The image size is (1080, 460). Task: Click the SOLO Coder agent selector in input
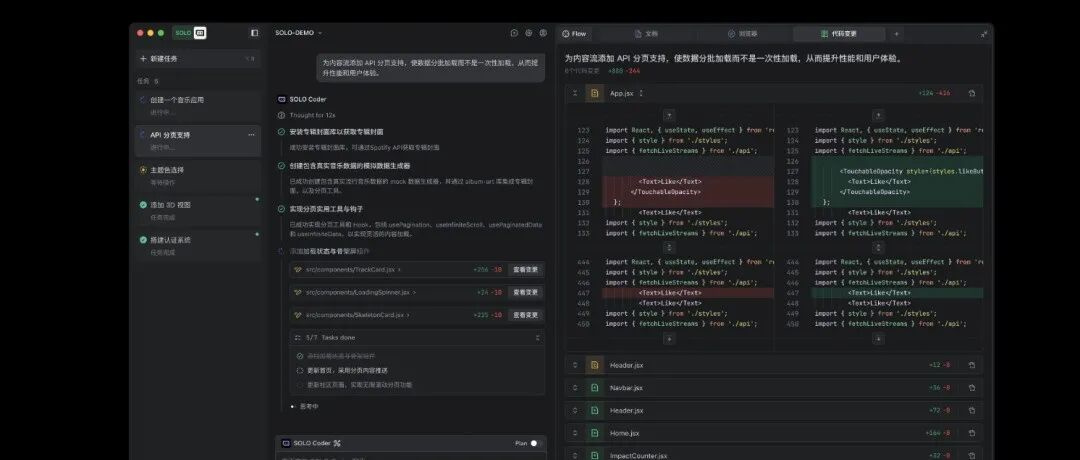tap(311, 443)
